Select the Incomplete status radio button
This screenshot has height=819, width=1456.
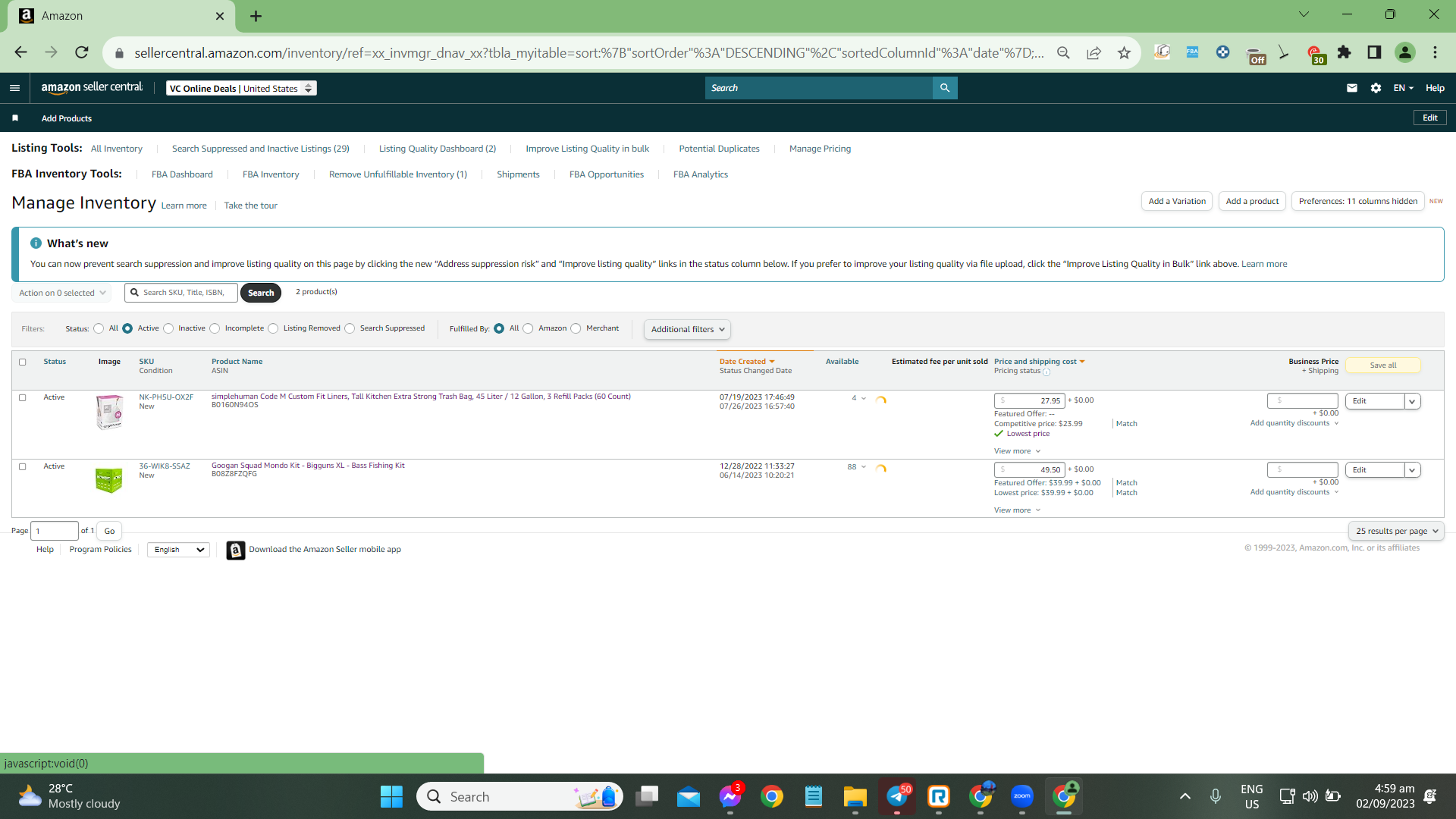pyautogui.click(x=215, y=329)
